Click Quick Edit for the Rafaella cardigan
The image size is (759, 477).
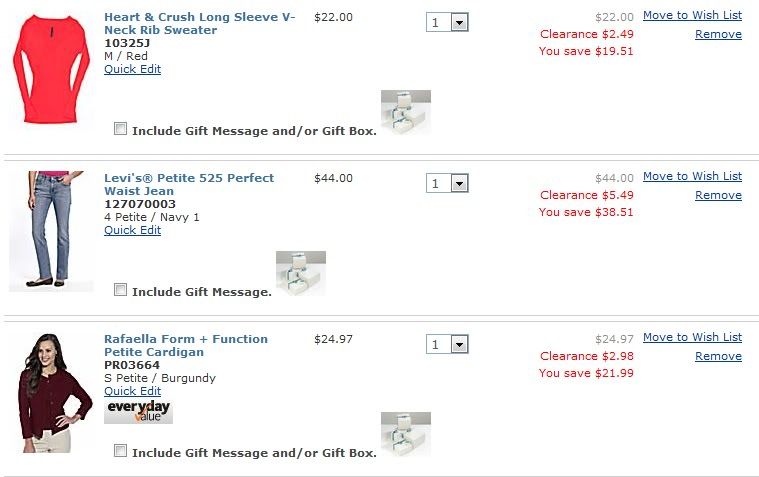coord(132,391)
